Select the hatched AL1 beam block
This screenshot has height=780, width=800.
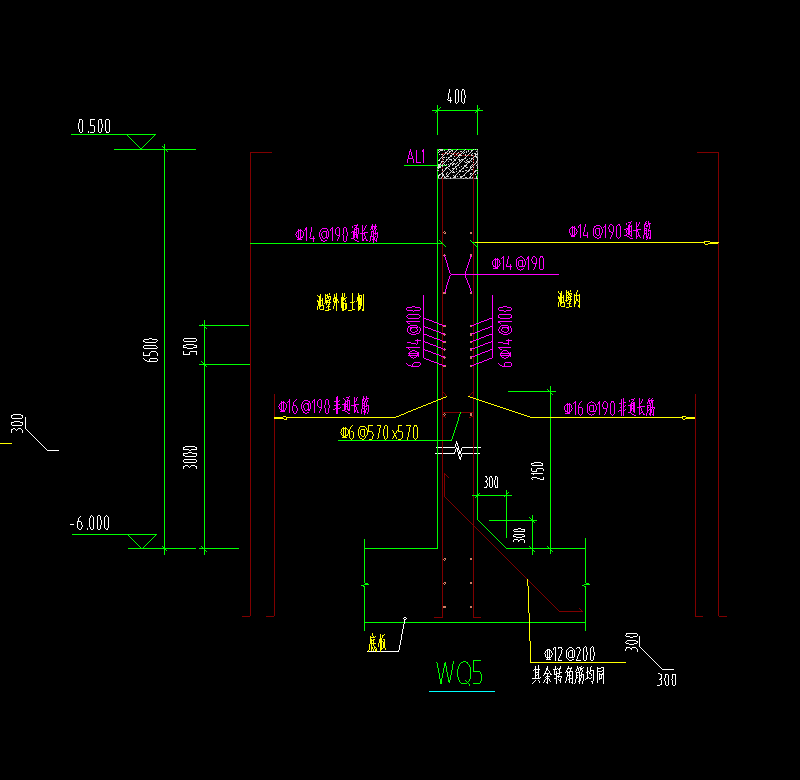point(458,164)
